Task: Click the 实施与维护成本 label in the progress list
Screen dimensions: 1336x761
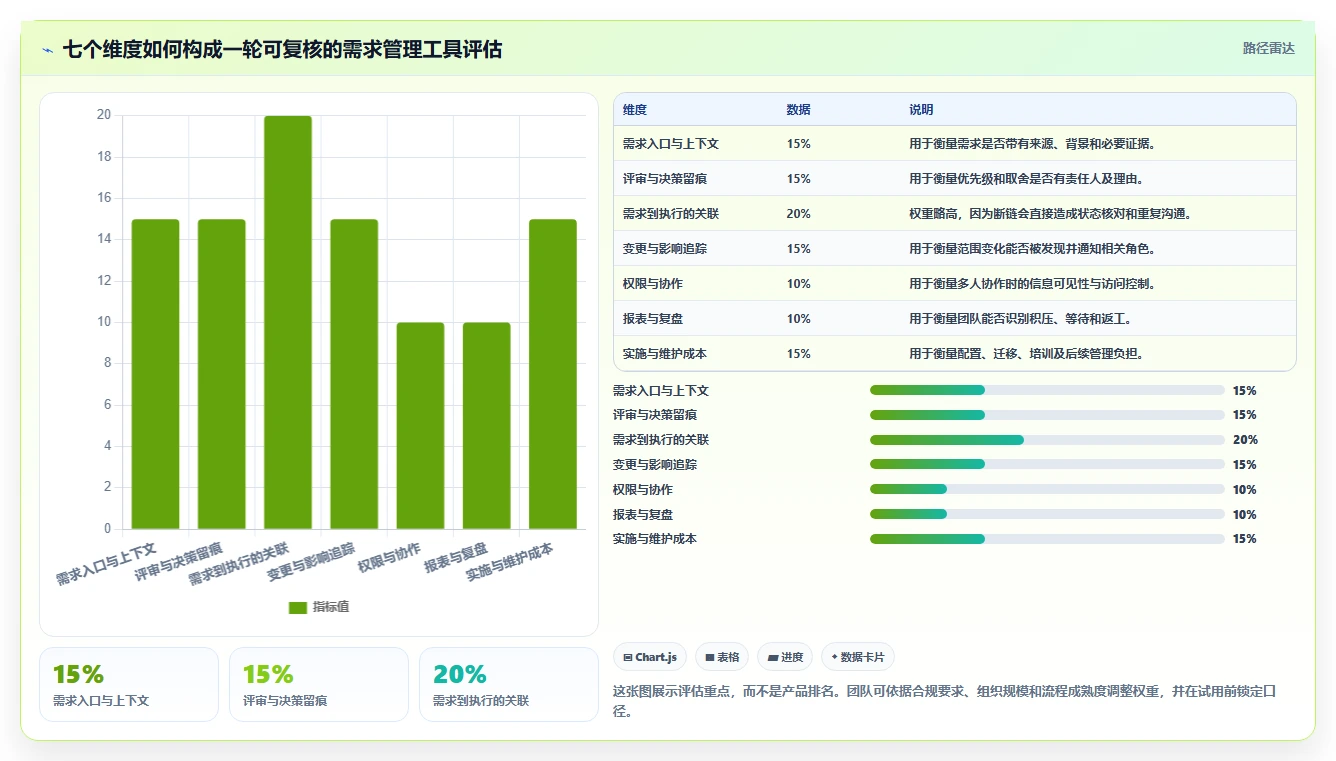Action: point(655,539)
